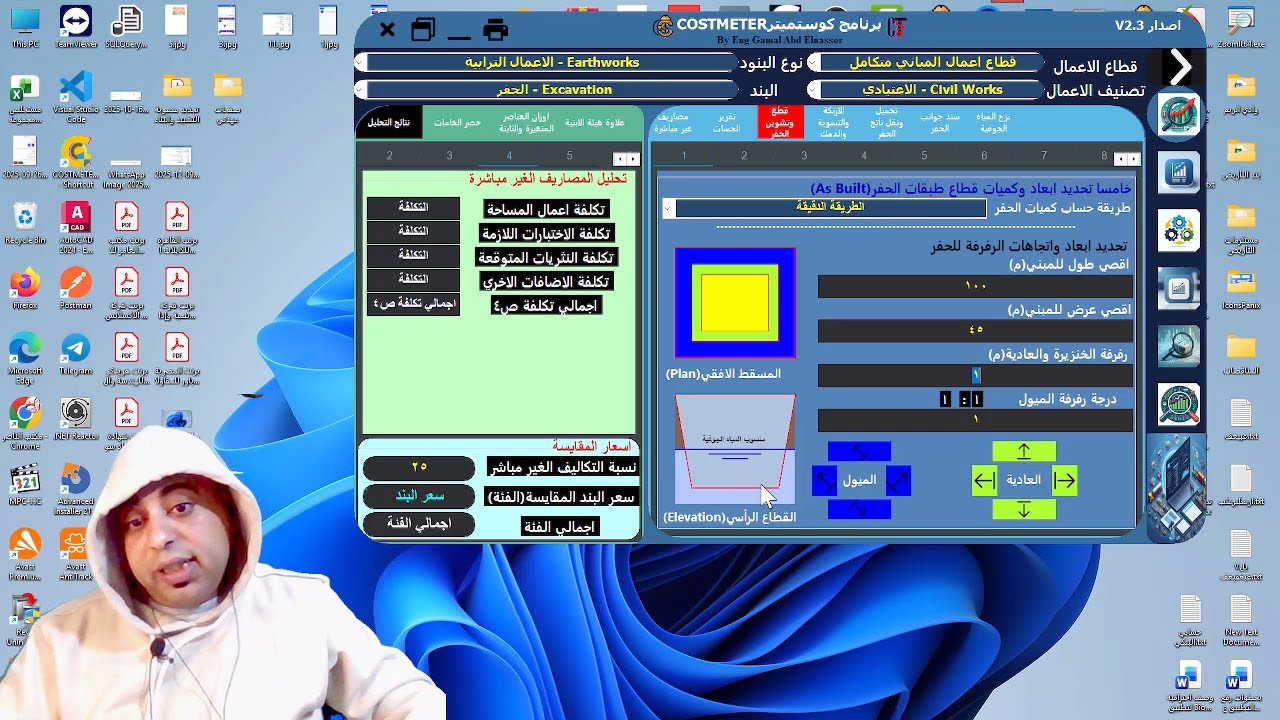Switch to the علاوة هيئة الابنية tab
The image size is (1280, 720).
tap(595, 122)
